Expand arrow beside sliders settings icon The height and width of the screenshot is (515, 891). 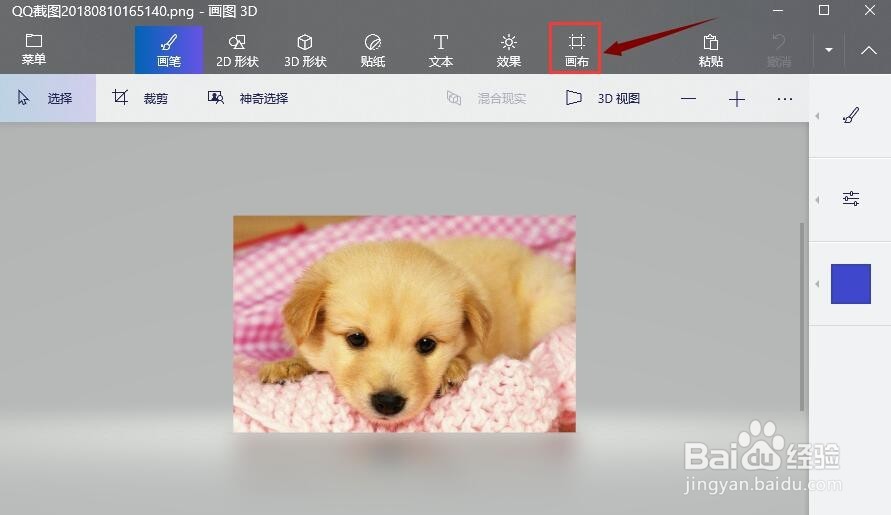817,200
